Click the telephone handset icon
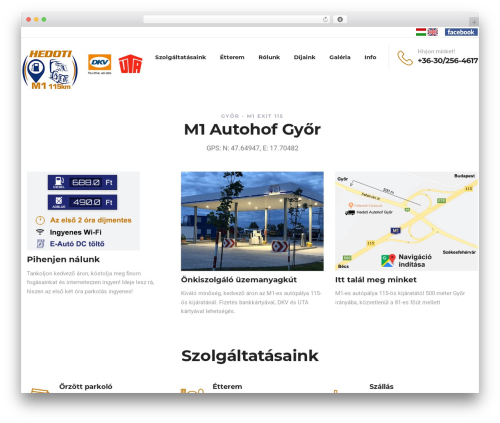Viewport: 500px width, 423px height. [x=405, y=58]
